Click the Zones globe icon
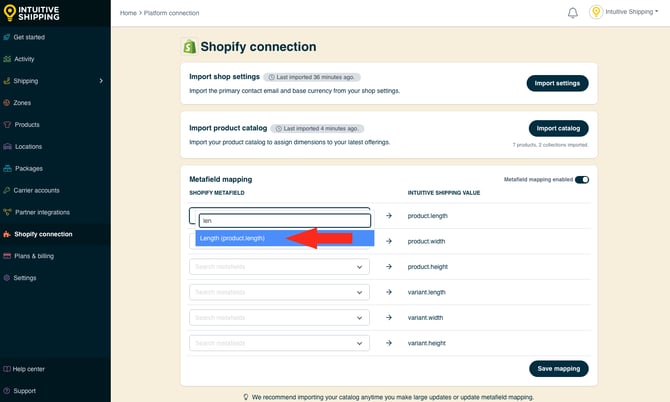This screenshot has width=670, height=402. tap(6, 103)
